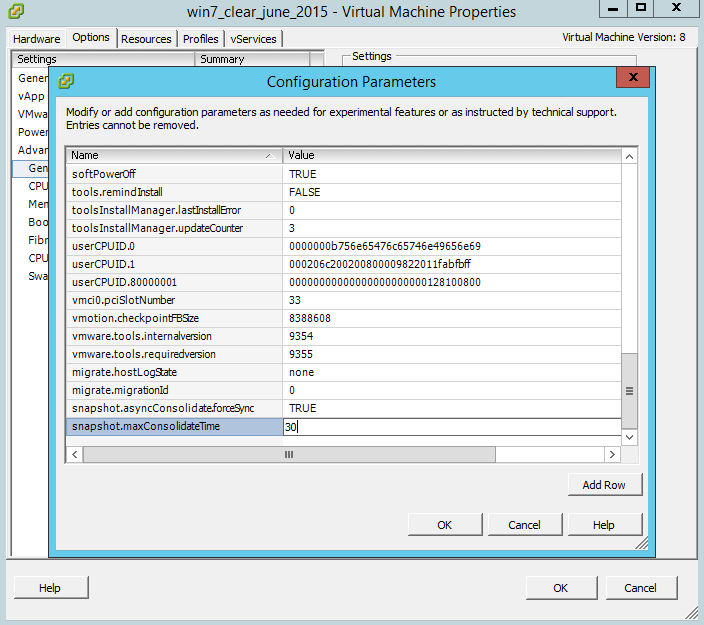Image resolution: width=704 pixels, height=625 pixels.
Task: Click Add Row button
Action: click(x=604, y=485)
